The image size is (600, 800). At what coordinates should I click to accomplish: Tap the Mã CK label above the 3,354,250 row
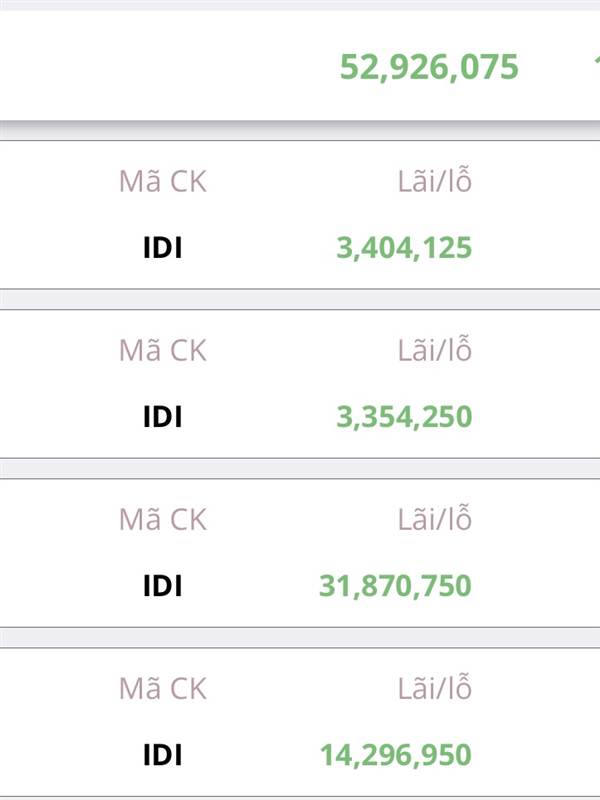coord(162,351)
